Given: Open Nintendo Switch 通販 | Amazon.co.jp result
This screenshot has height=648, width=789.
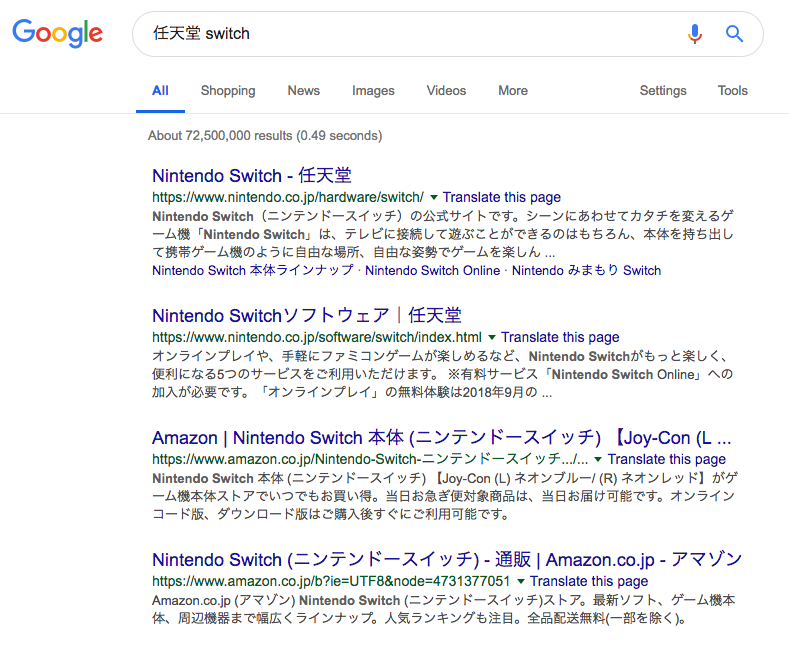Looking at the screenshot, I should pos(447,559).
